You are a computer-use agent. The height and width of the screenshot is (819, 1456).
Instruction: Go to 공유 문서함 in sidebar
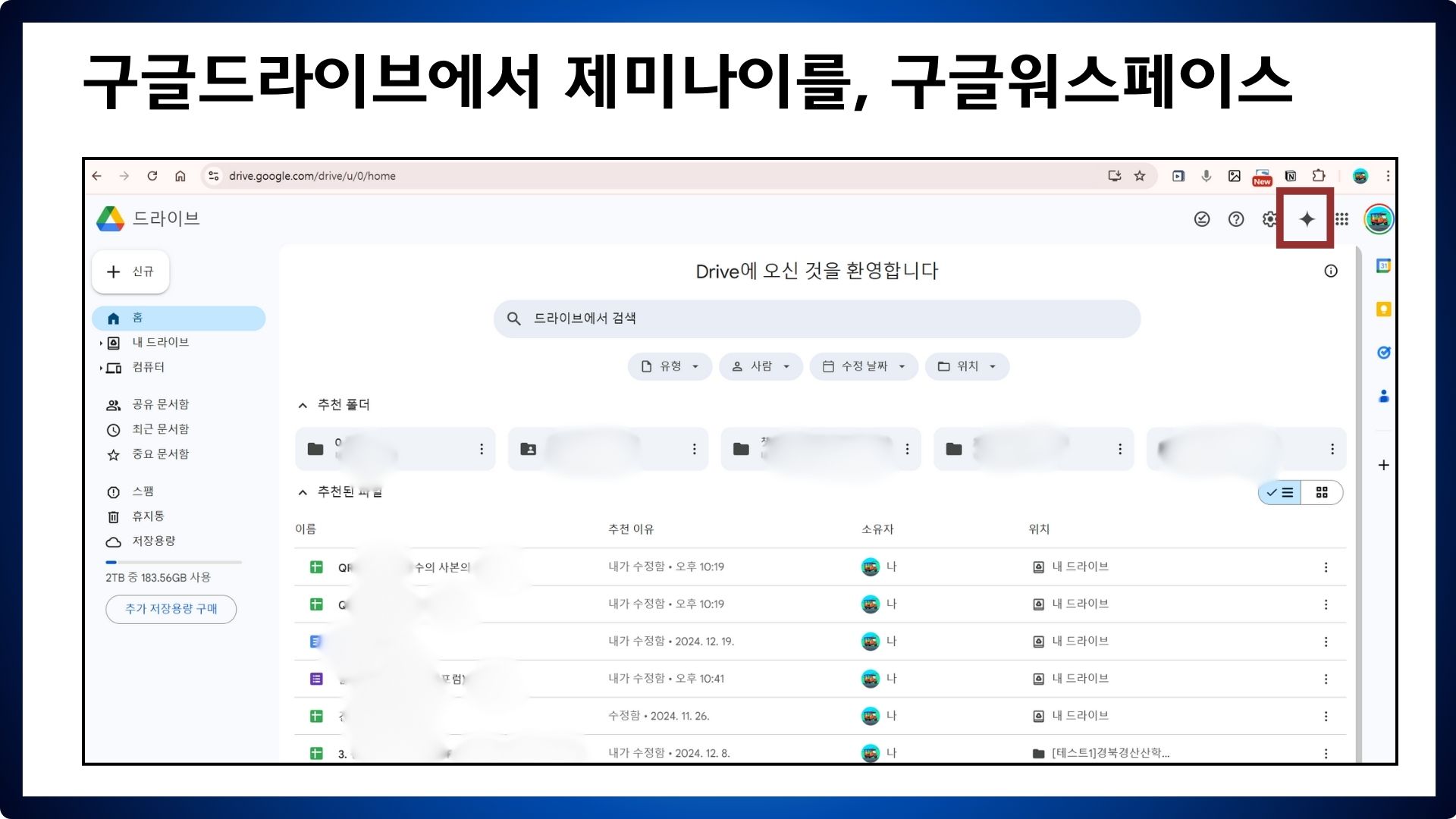coord(160,404)
